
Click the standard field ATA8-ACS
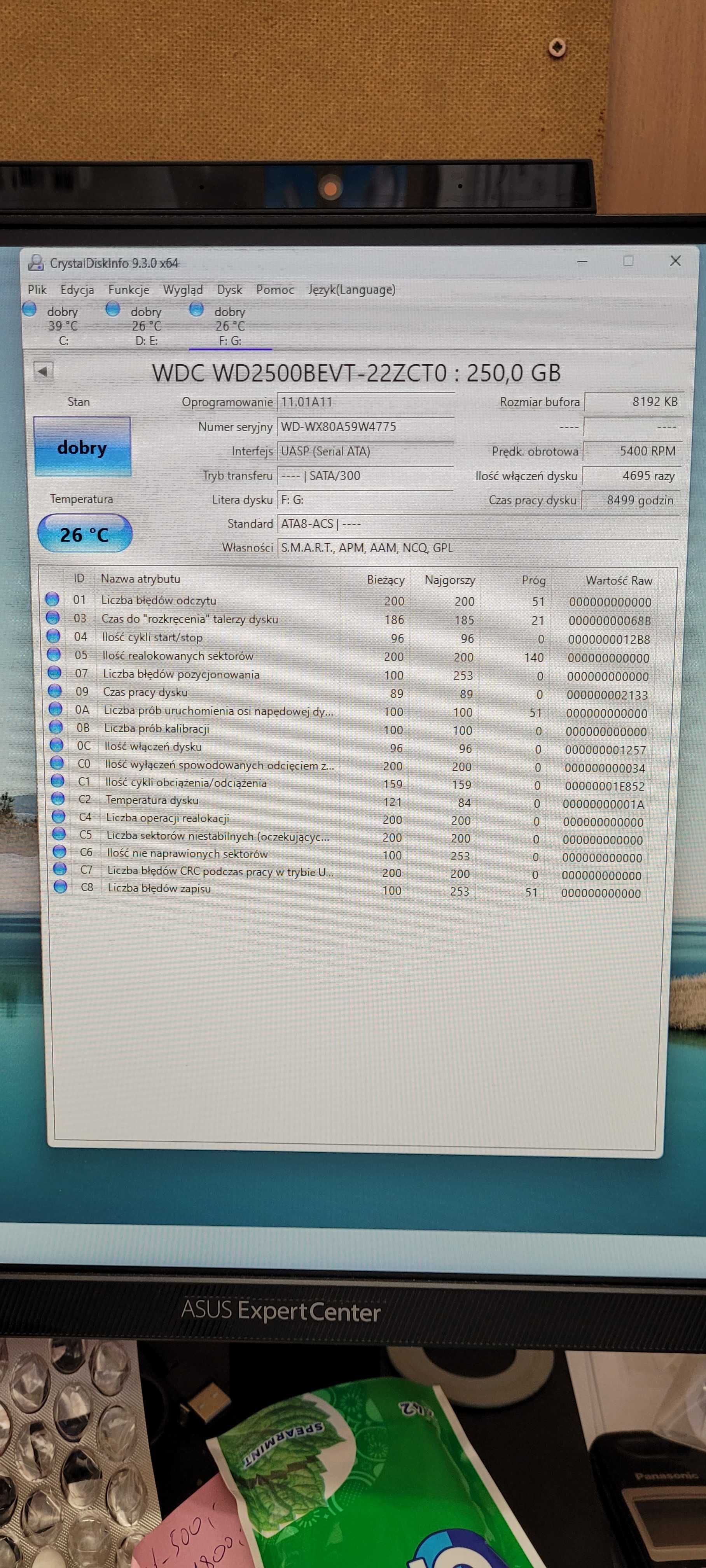point(478,523)
